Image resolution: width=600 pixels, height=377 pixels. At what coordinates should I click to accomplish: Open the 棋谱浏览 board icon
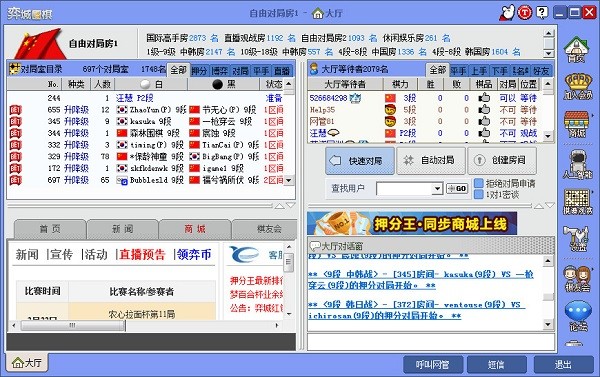click(x=577, y=202)
